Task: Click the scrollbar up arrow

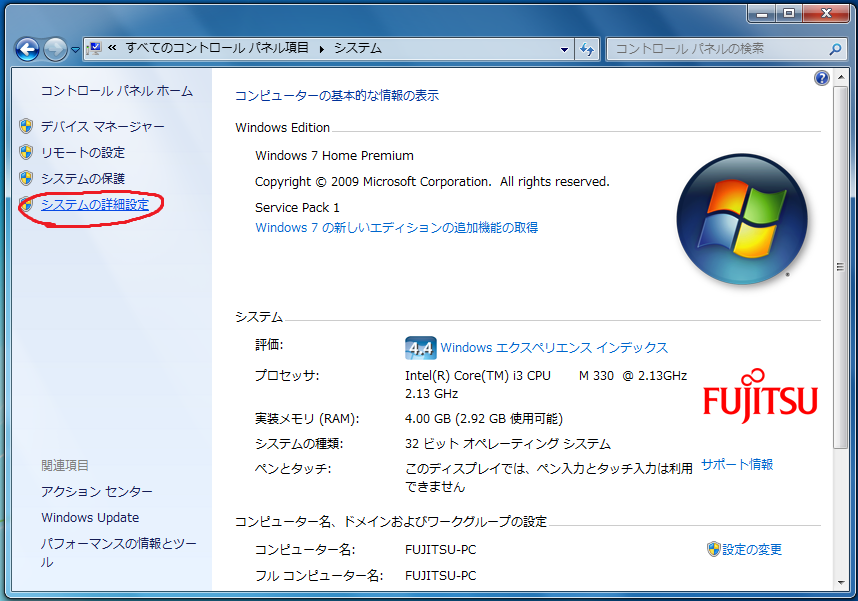Action: 840,78
